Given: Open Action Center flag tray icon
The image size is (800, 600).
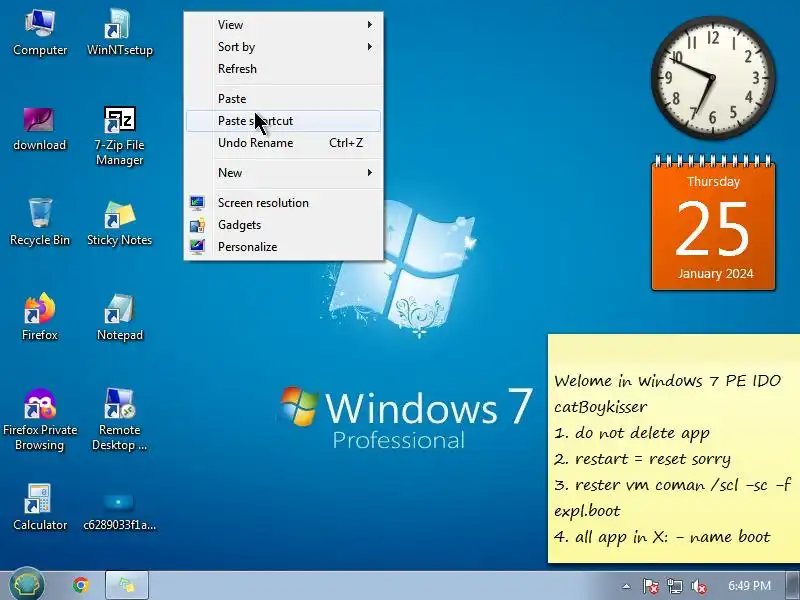Looking at the screenshot, I should coord(650,586).
